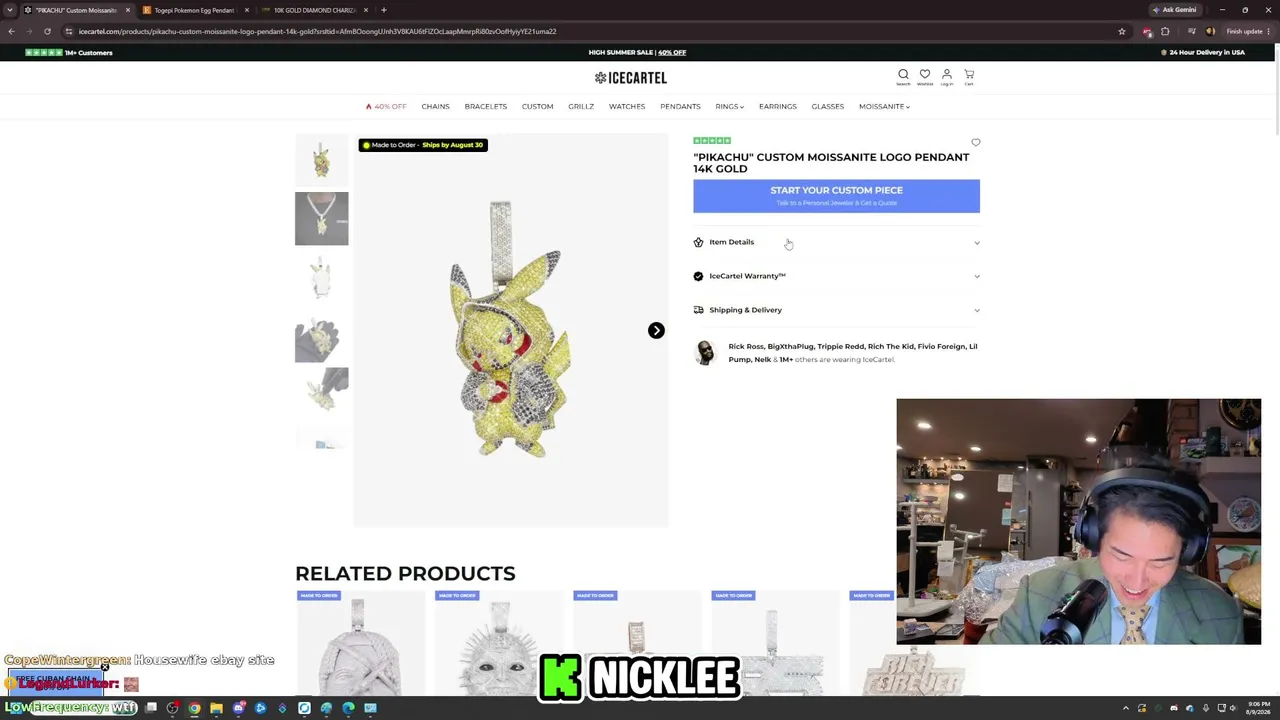Open the header Wishlist heart icon
This screenshot has width=1280, height=720.
(925, 76)
